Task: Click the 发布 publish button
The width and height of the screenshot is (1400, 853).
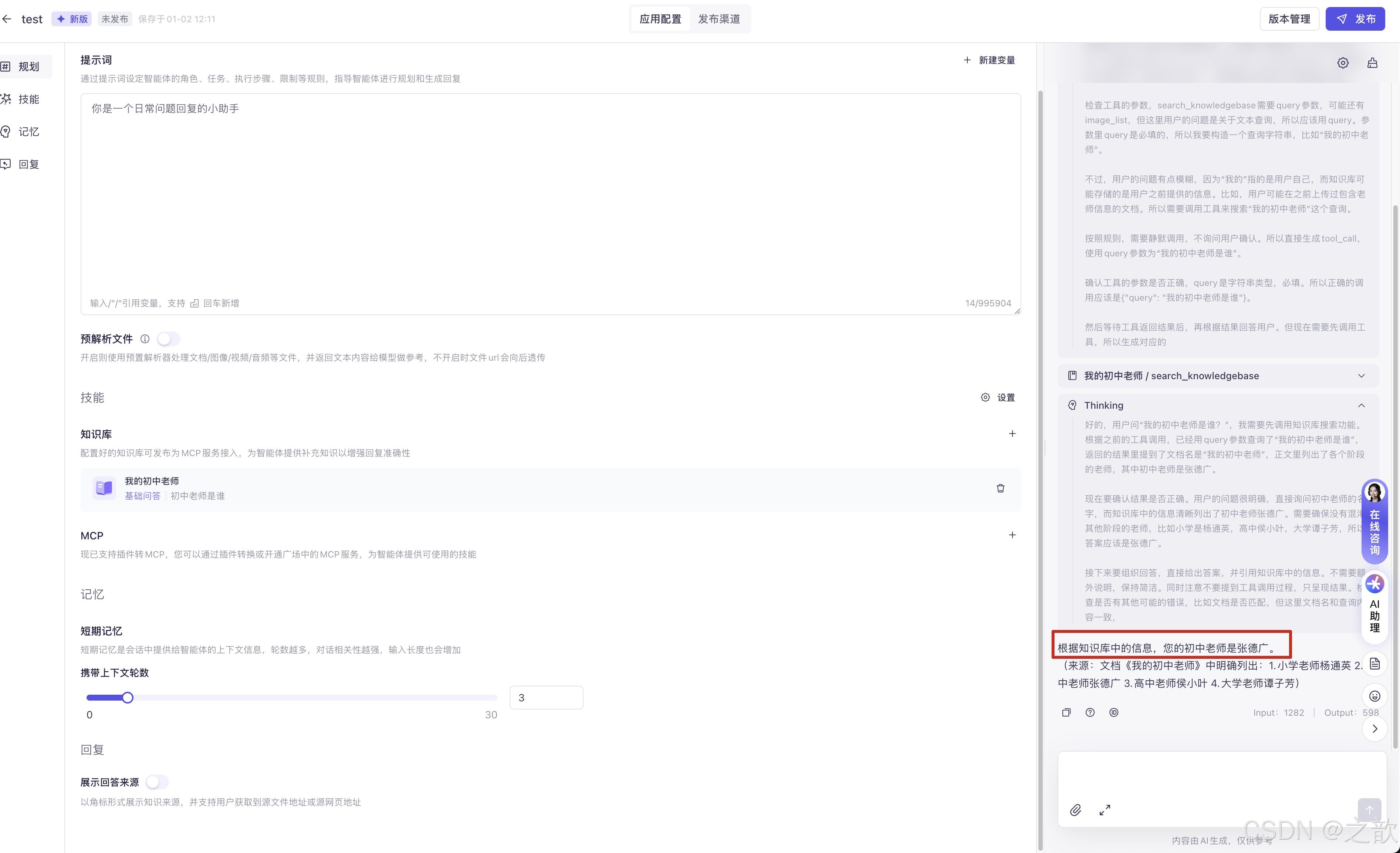Action: (x=1355, y=19)
